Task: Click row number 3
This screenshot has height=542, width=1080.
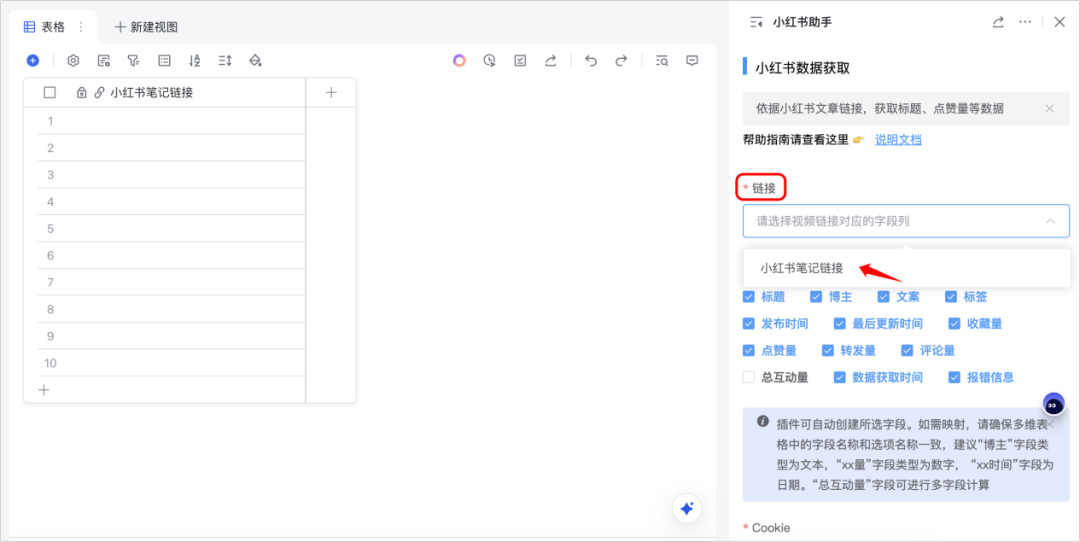Action: coord(50,175)
